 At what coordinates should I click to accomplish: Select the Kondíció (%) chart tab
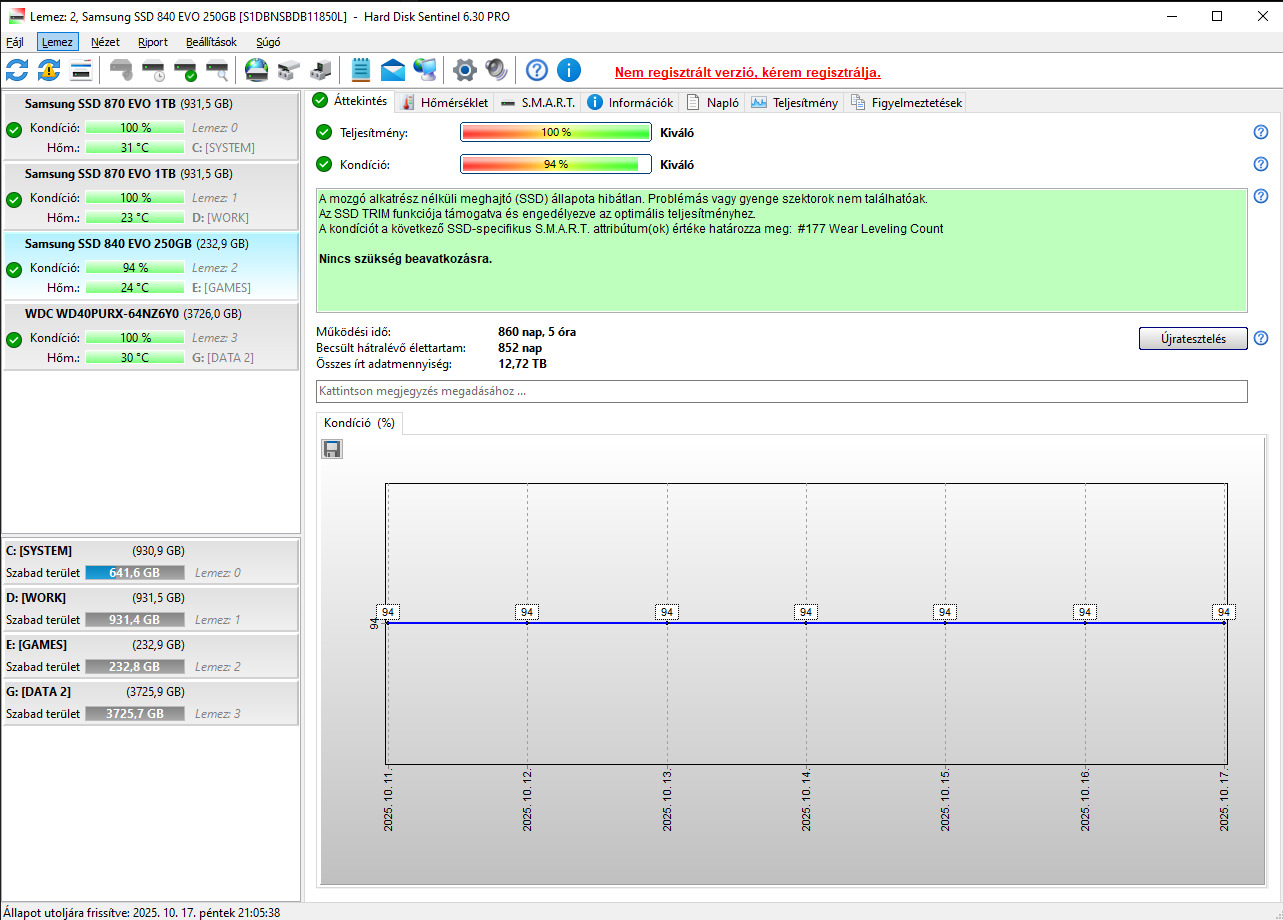tap(359, 423)
